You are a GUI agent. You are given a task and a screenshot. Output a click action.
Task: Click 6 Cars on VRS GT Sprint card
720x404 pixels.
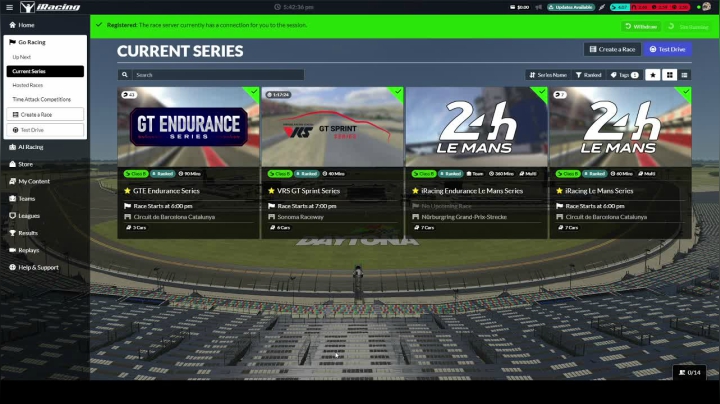(280, 227)
